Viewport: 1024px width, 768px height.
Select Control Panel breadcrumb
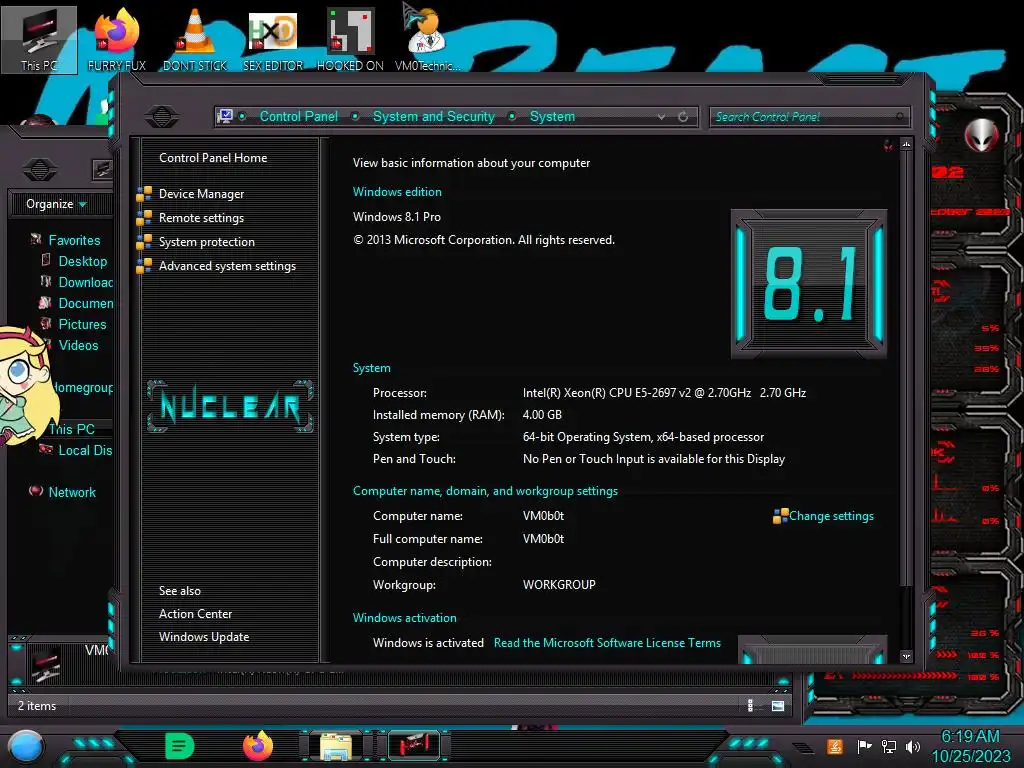click(x=299, y=116)
